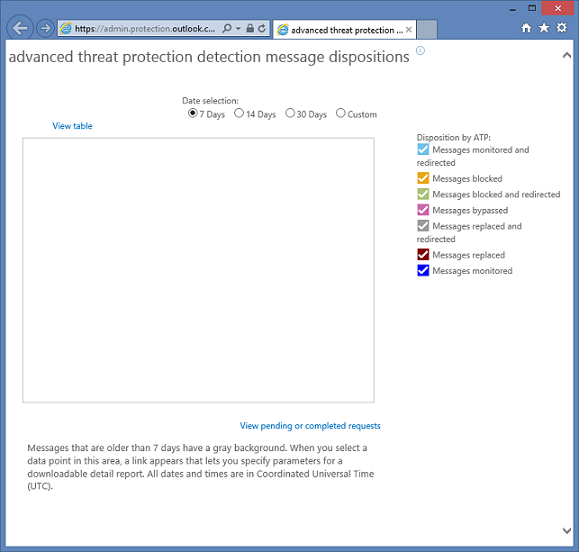The height and width of the screenshot is (552, 579).
Task: Open Favorites star icon
Action: coord(544,28)
